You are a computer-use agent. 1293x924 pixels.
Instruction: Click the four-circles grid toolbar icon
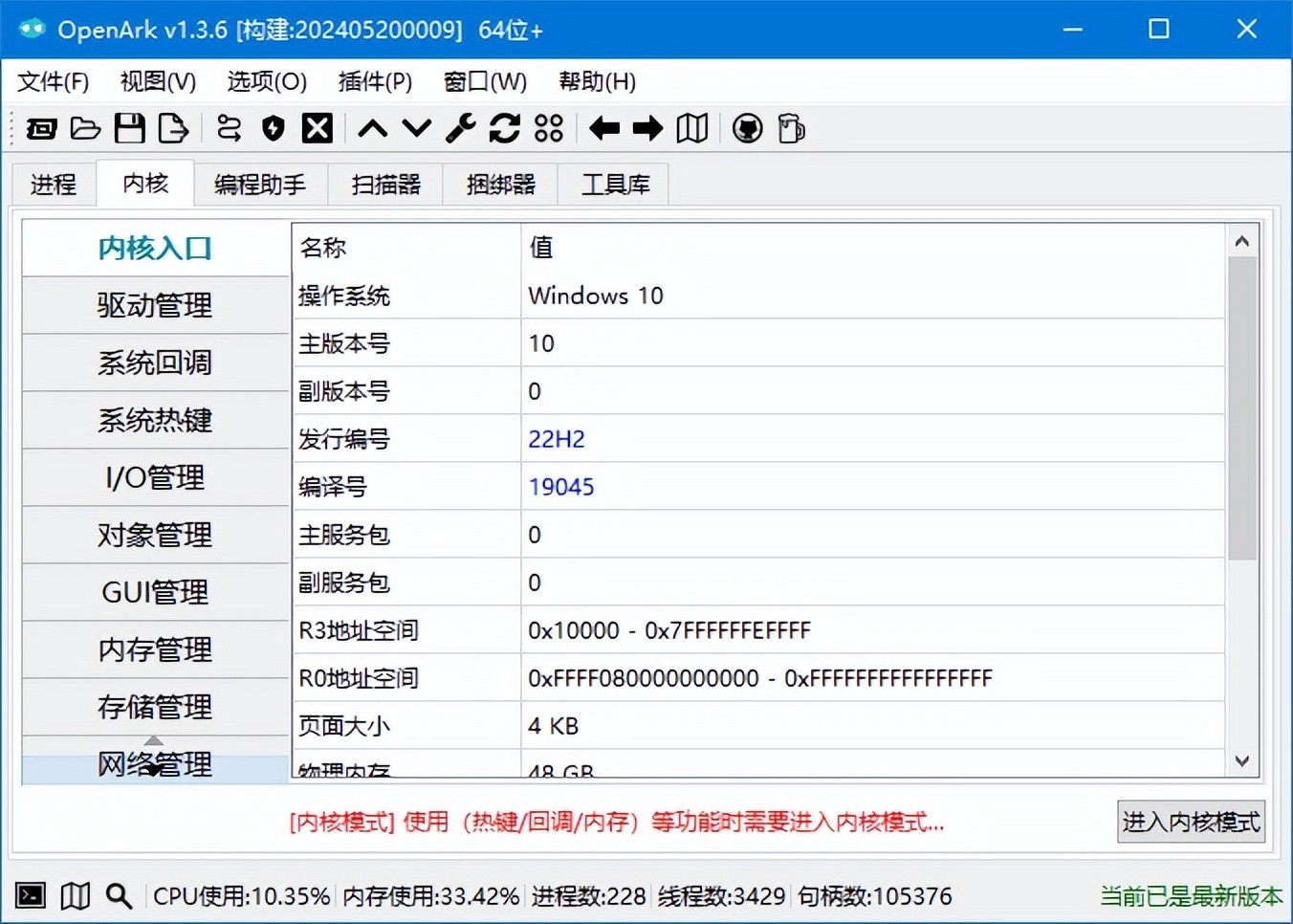click(549, 128)
